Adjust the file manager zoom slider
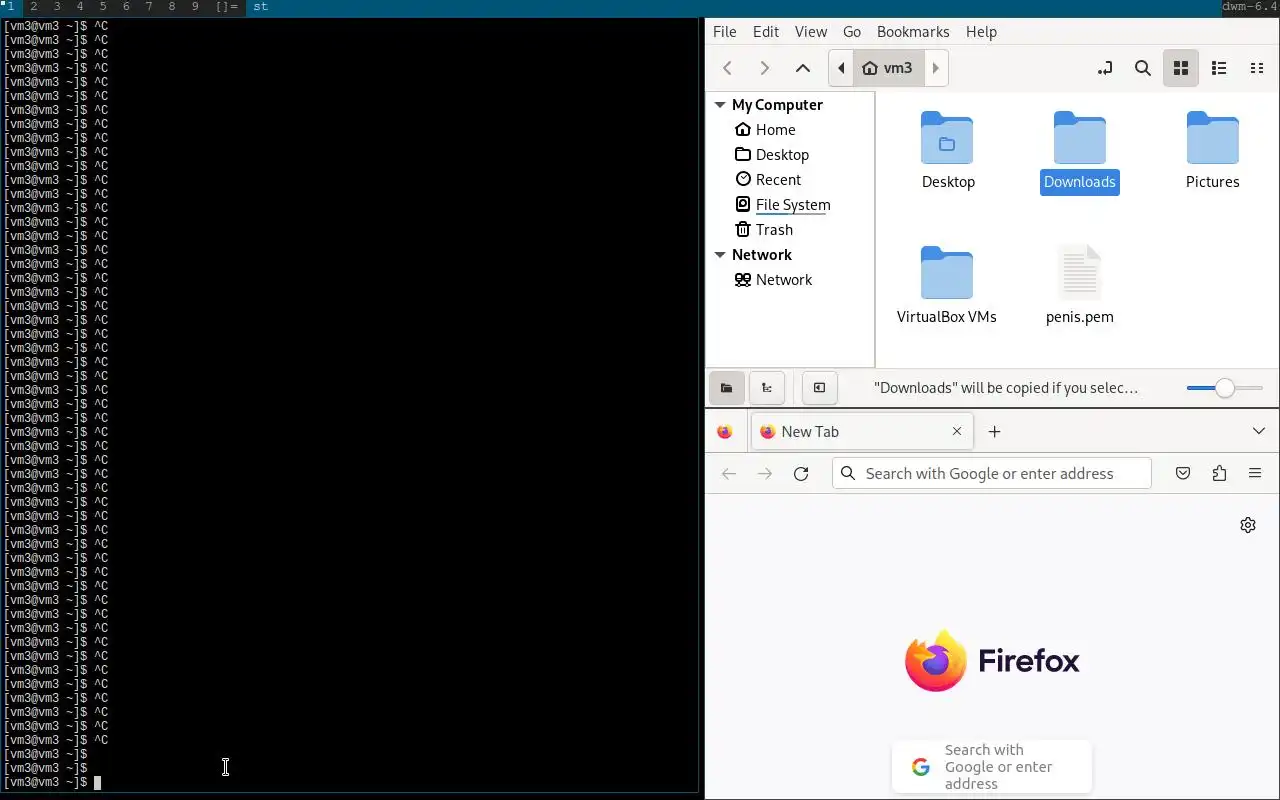Screen dimensions: 1280x800 point(1225,388)
